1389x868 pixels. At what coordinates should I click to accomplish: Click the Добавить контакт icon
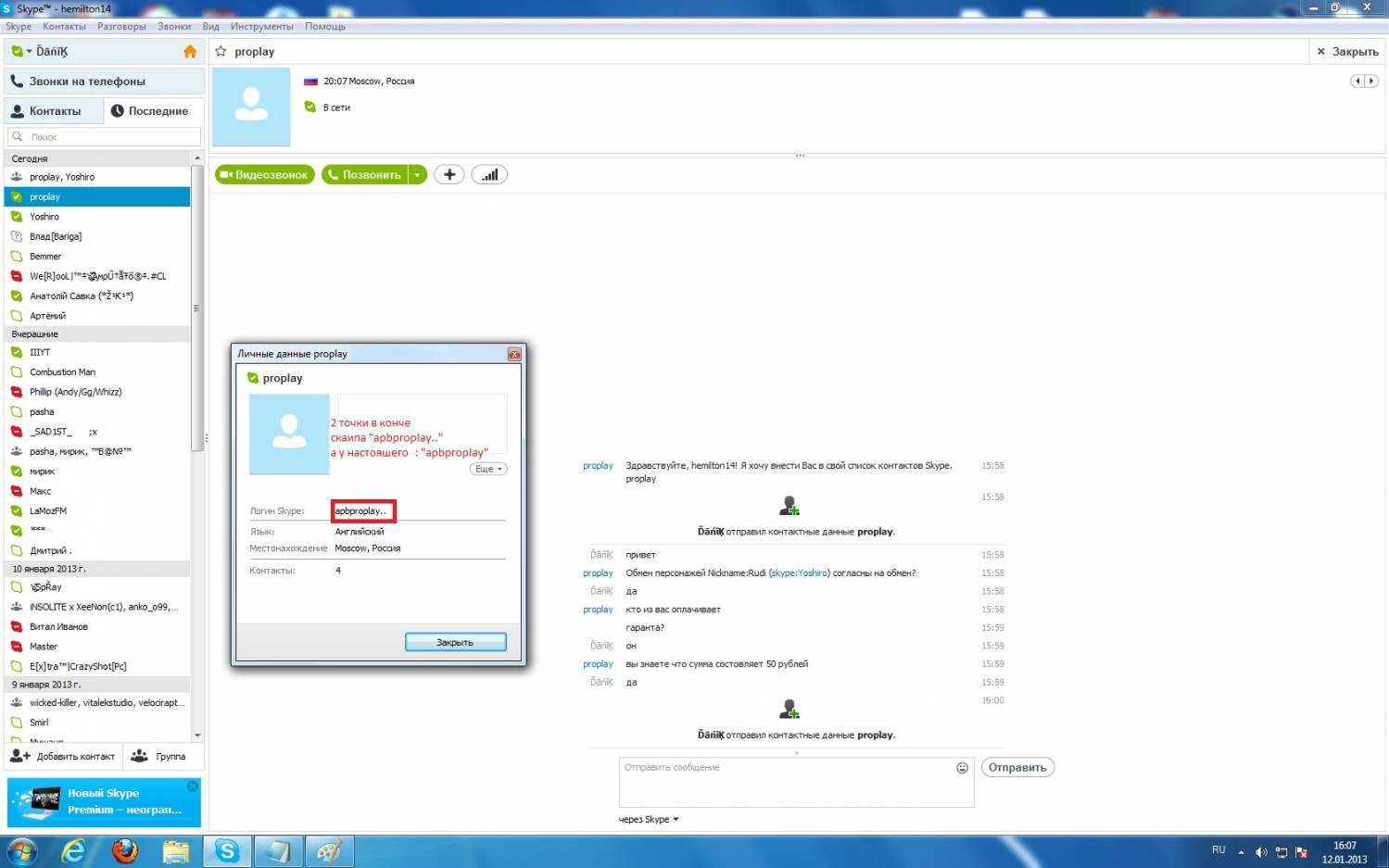20,756
